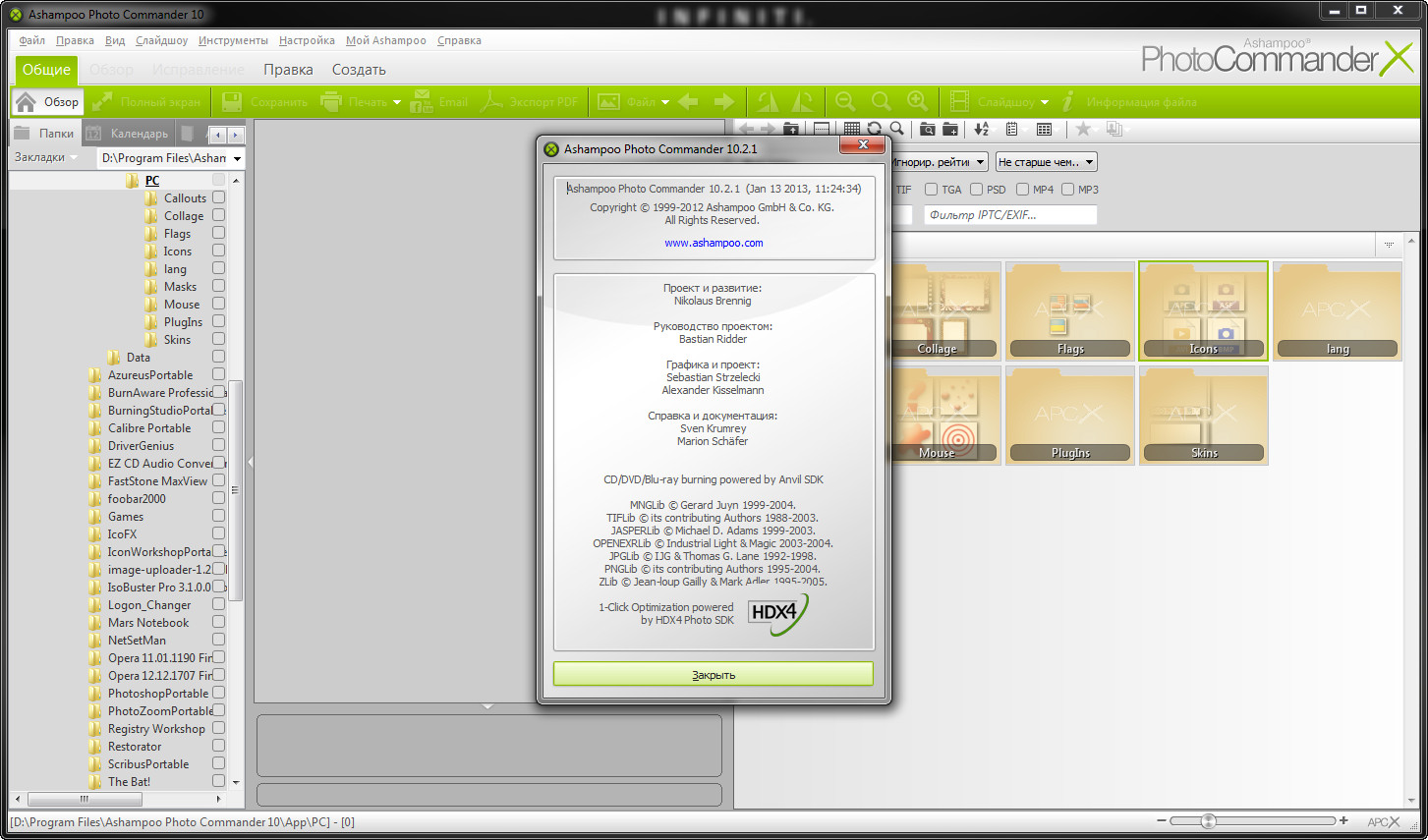The height and width of the screenshot is (840, 1428).
Task: Close the About dialog with X
Action: pyautogui.click(x=863, y=144)
